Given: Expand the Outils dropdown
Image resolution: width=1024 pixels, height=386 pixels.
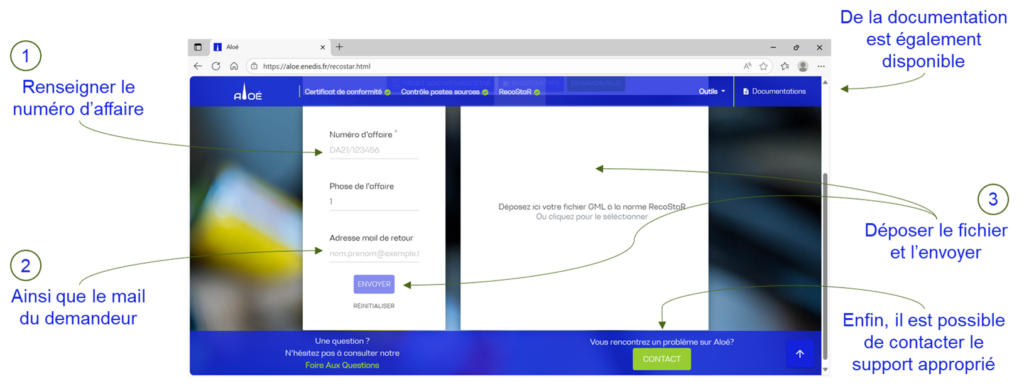Looking at the screenshot, I should tap(711, 91).
